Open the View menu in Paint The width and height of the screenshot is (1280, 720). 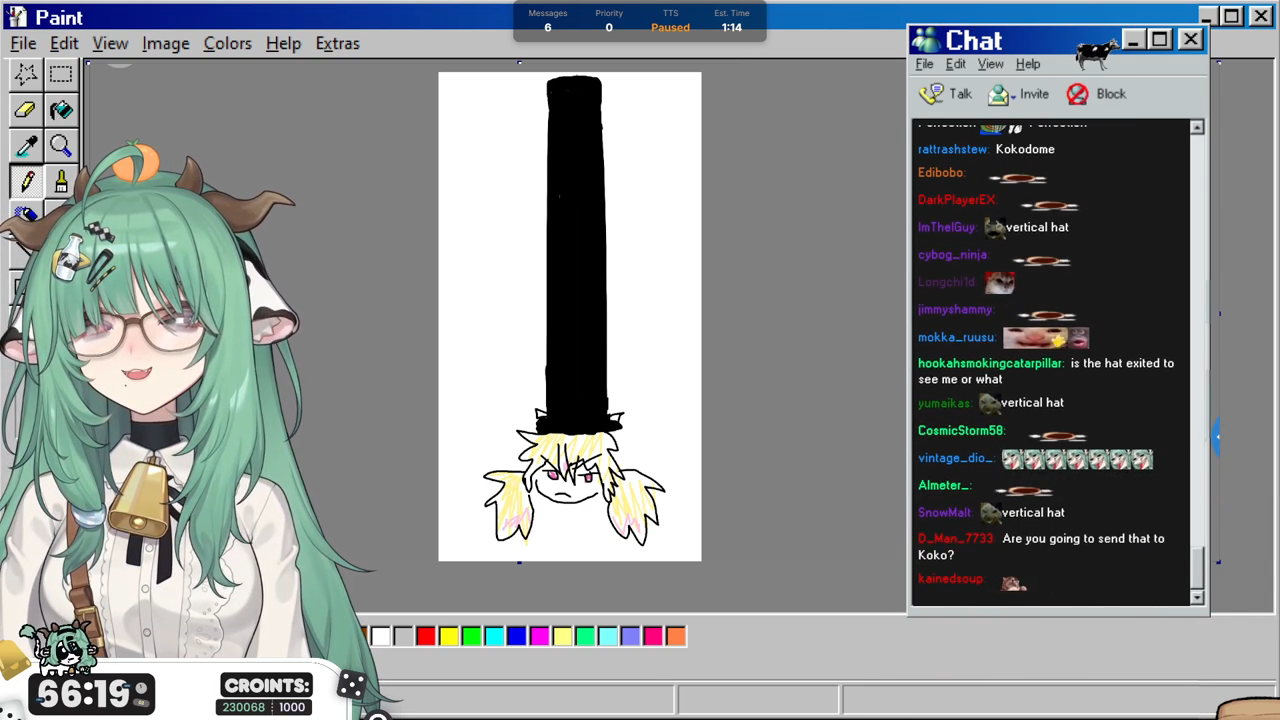point(110,43)
